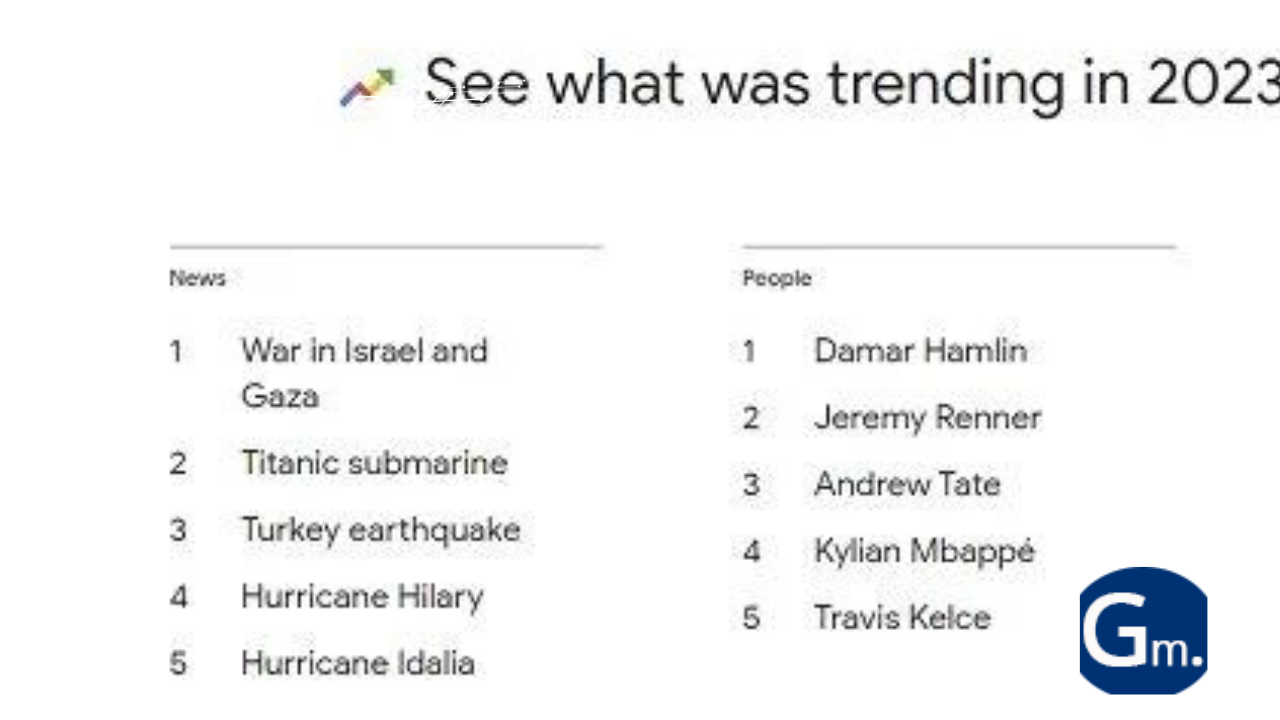
Task: Click rank number 2 beside Titanic submarine
Action: coord(178,464)
